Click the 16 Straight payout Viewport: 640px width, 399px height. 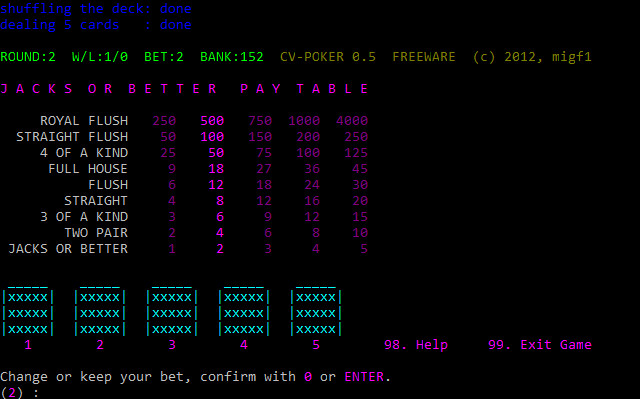(312, 201)
